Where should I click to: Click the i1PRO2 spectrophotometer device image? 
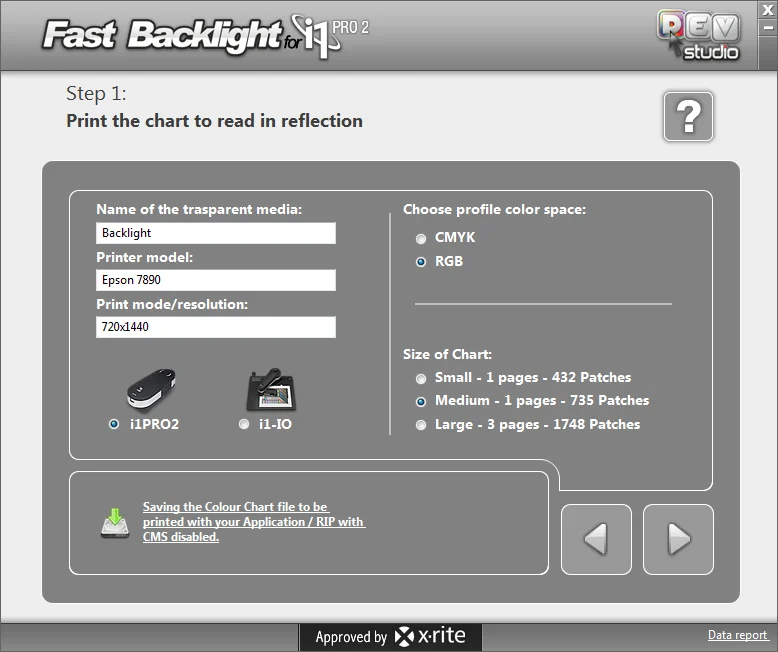click(151, 391)
